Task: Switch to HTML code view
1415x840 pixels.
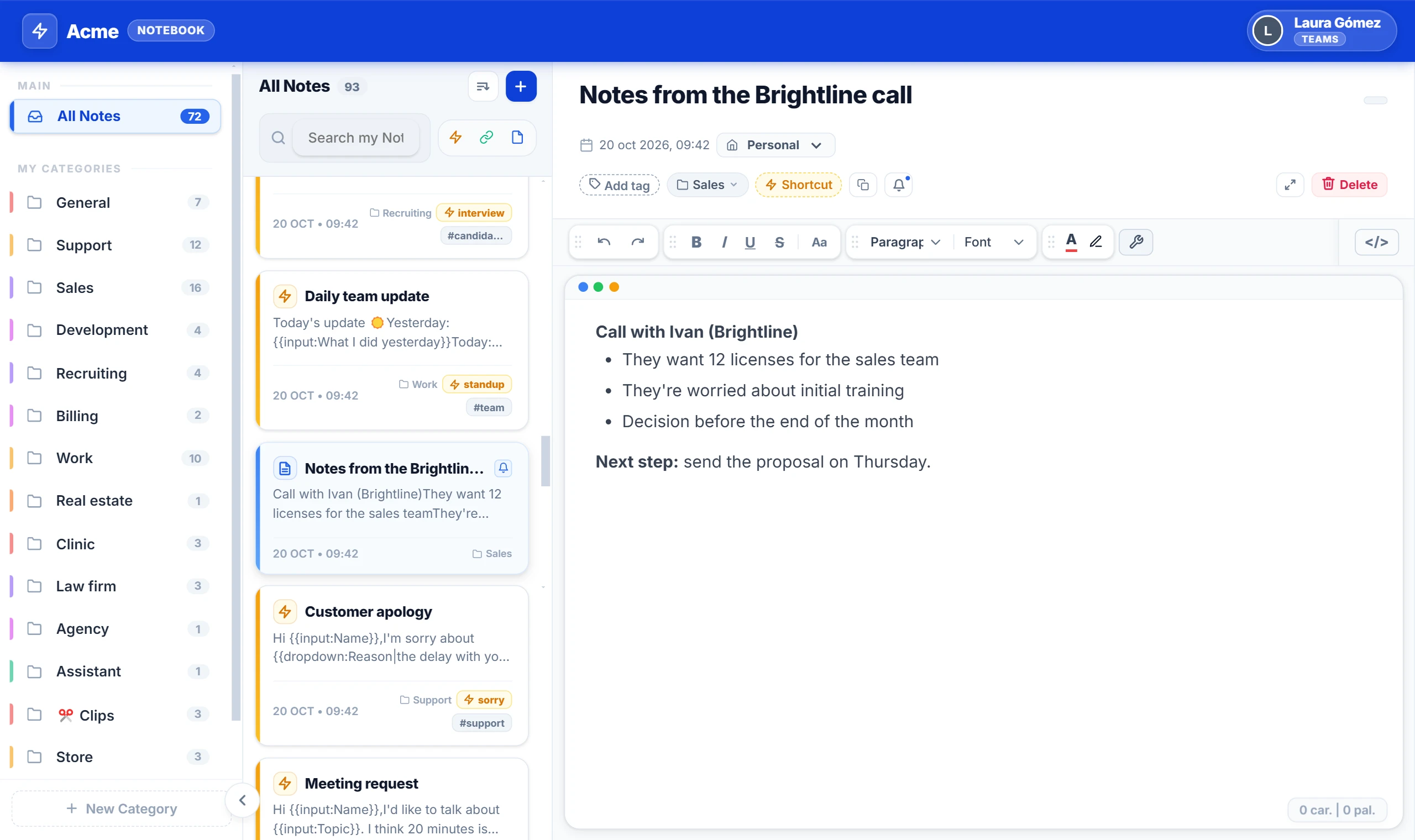Action: (1376, 242)
